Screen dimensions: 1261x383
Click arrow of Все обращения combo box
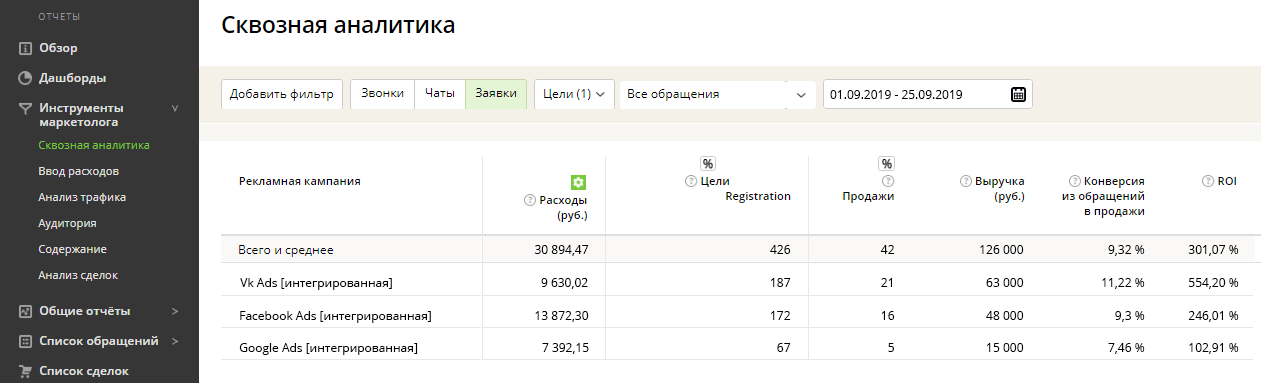(801, 95)
